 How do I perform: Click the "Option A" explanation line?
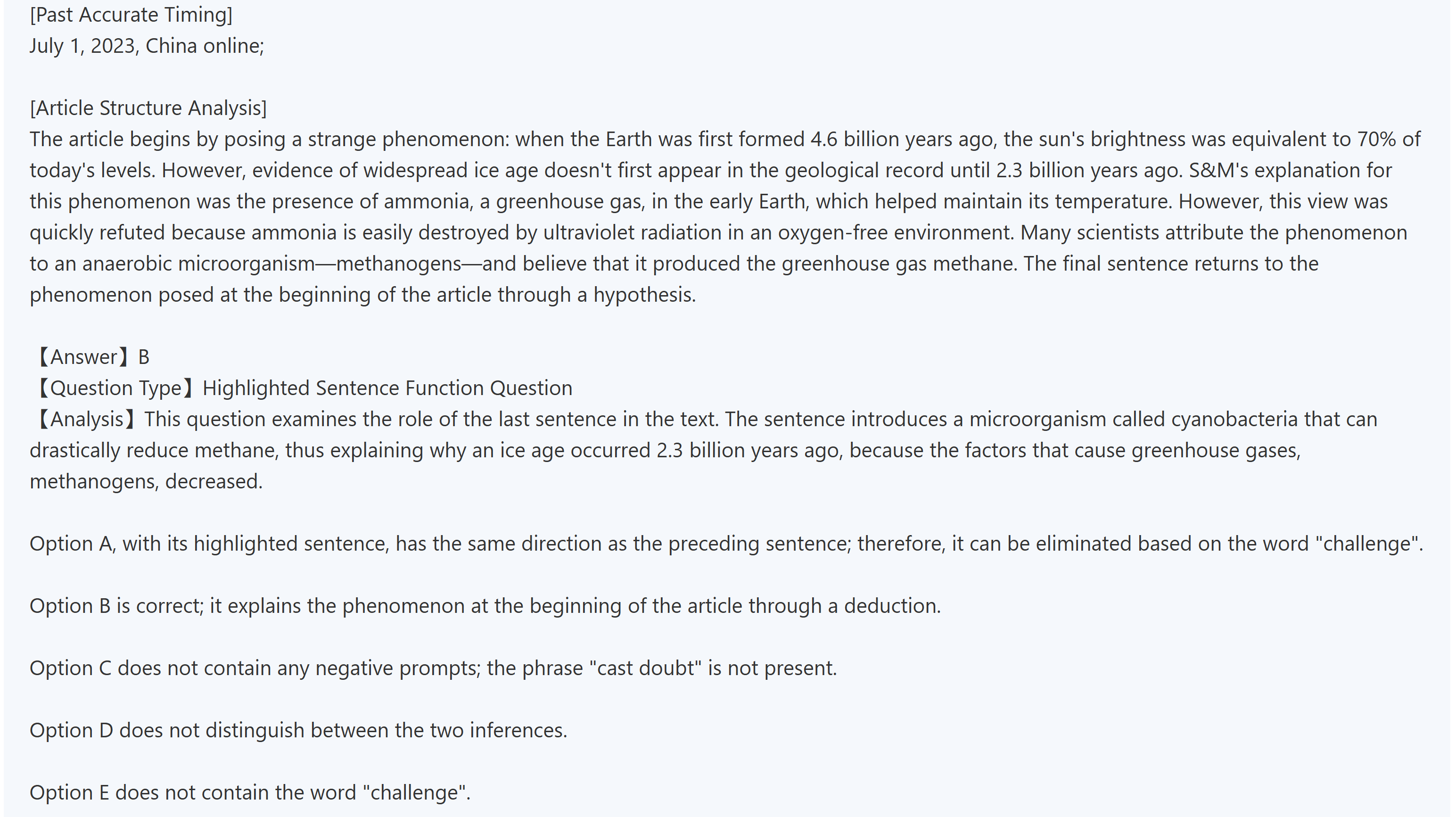coord(726,544)
